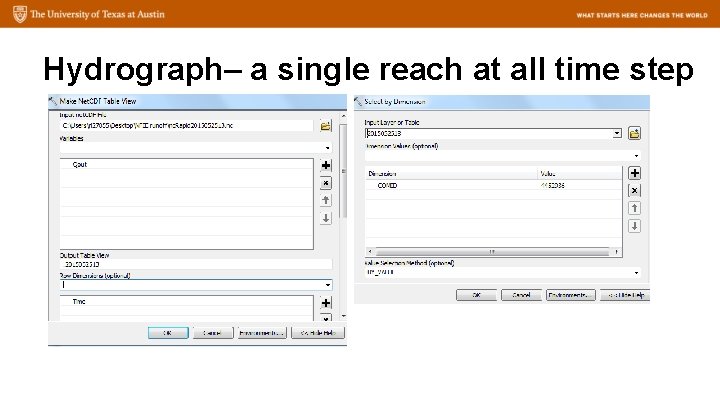The height and width of the screenshot is (405, 720).
Task: Select the COMID dimension row
Action: (x=494, y=186)
